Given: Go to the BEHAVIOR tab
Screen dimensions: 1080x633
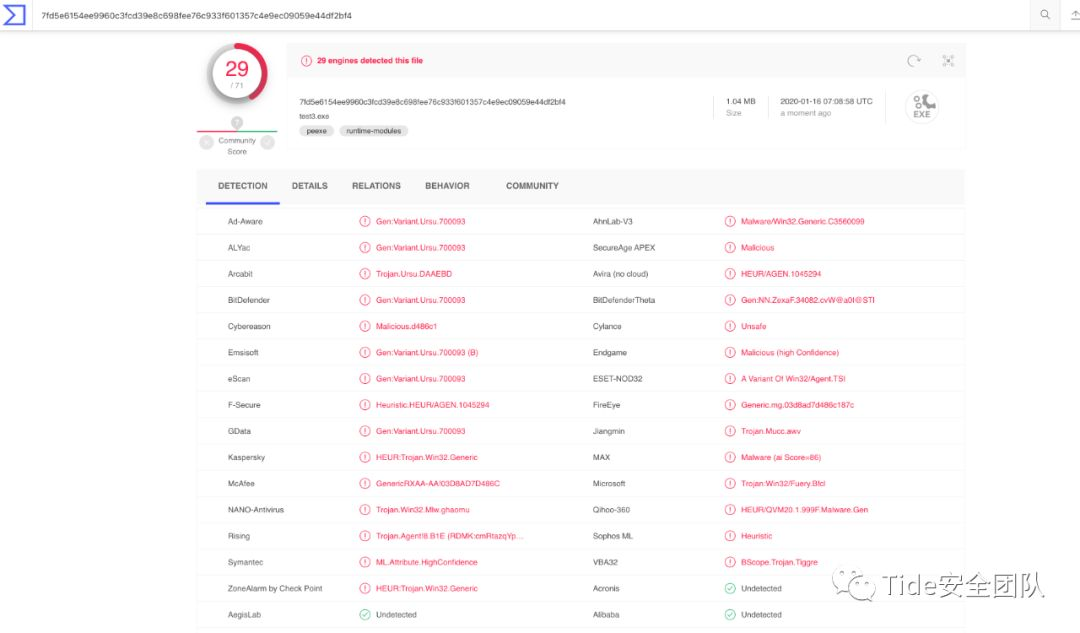Looking at the screenshot, I should point(447,186).
